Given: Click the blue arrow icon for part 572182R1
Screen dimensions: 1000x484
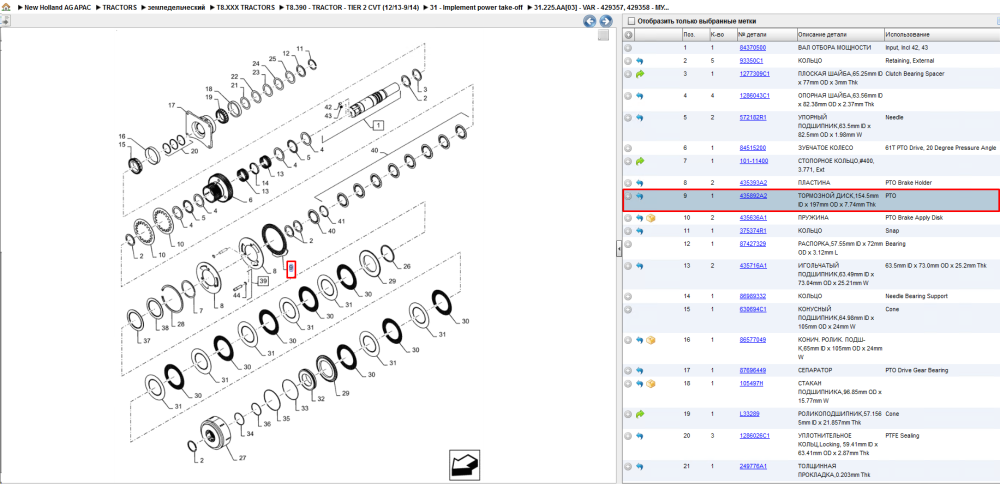Looking at the screenshot, I should (x=640, y=118).
